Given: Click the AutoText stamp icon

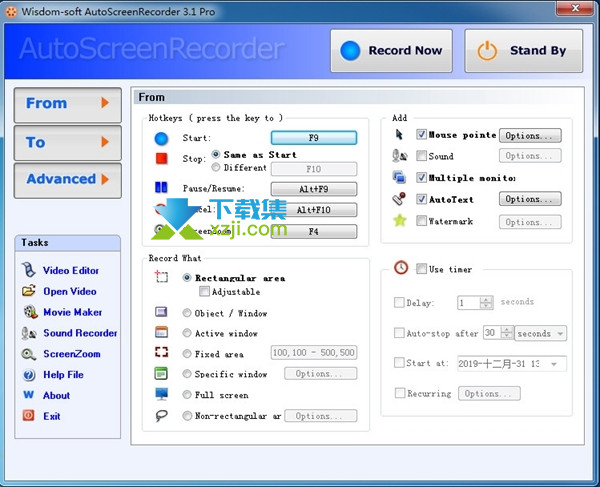Looking at the screenshot, I should tap(399, 199).
